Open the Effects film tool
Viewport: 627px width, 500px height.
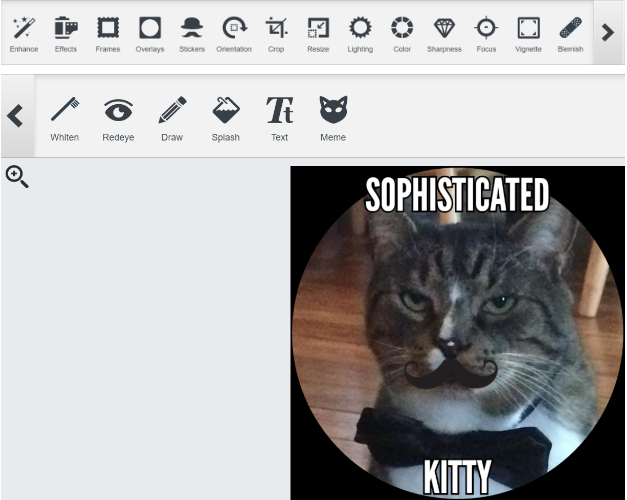click(66, 34)
